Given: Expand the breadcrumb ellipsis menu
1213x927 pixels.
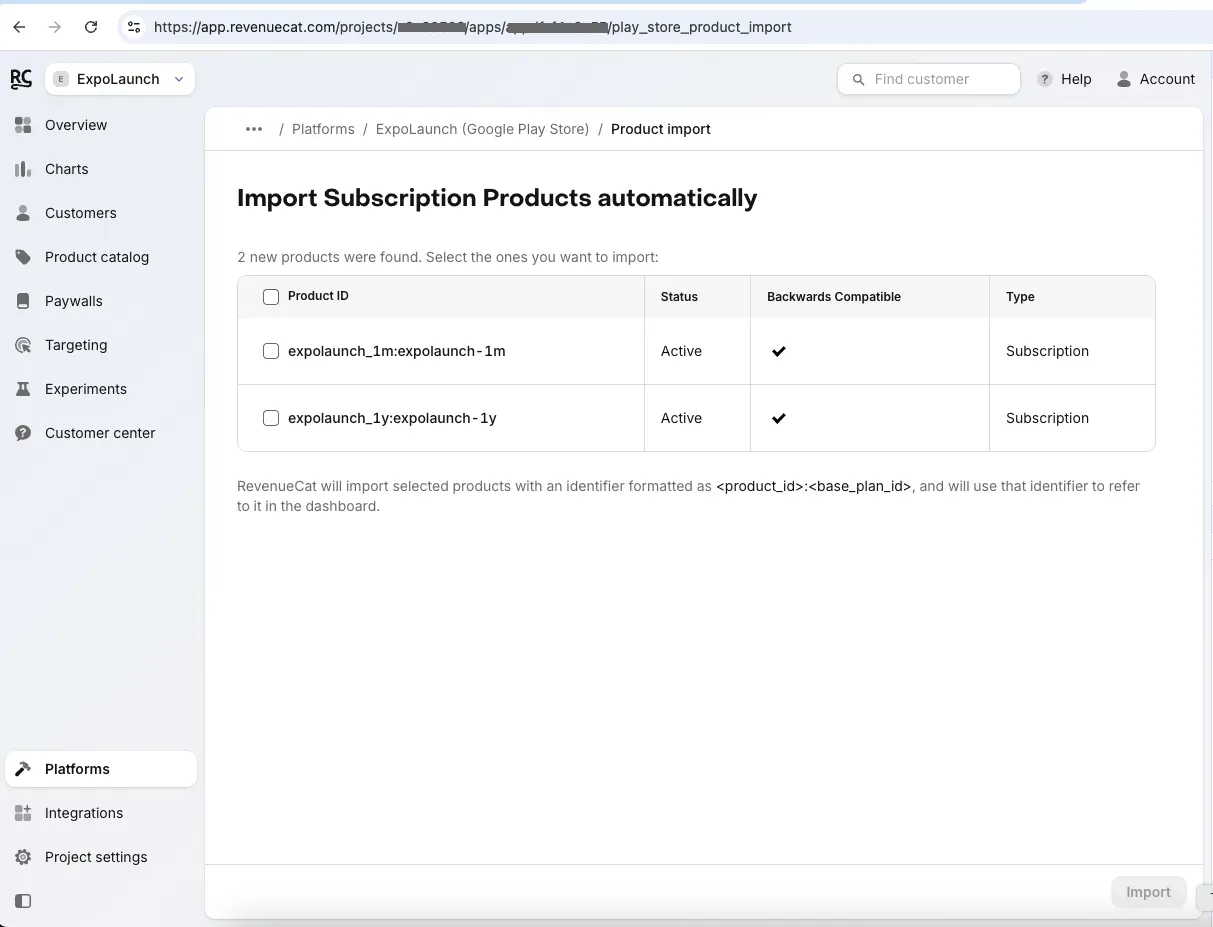Looking at the screenshot, I should pyautogui.click(x=254, y=129).
